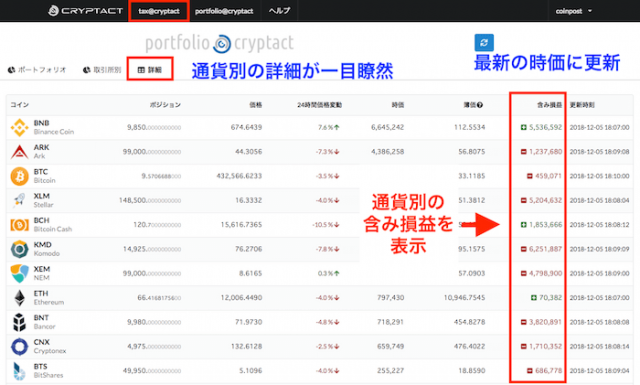Switch to the 取引所別 tab
Viewport: 640px width, 385px height.
pos(102,70)
